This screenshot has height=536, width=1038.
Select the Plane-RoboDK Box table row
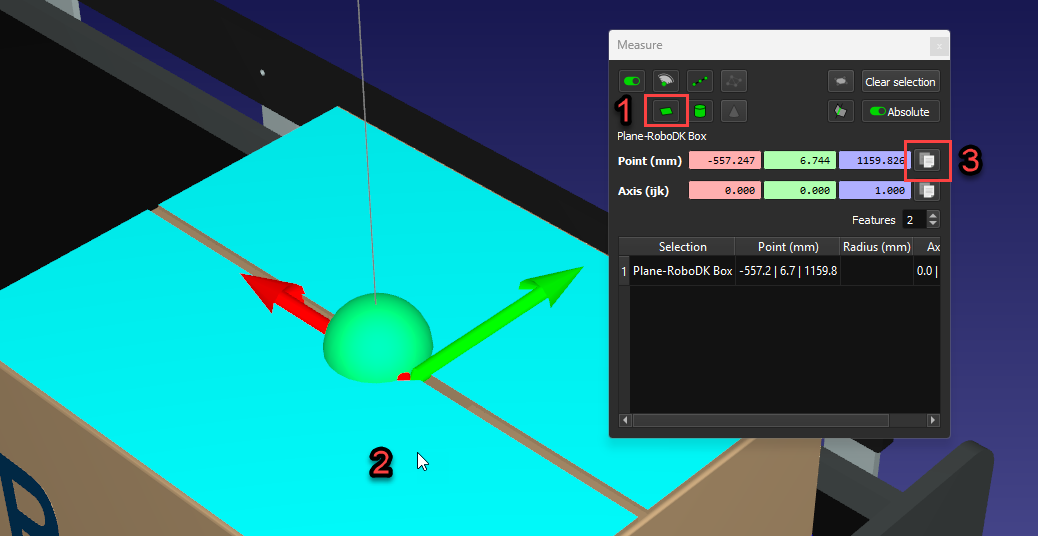[683, 271]
